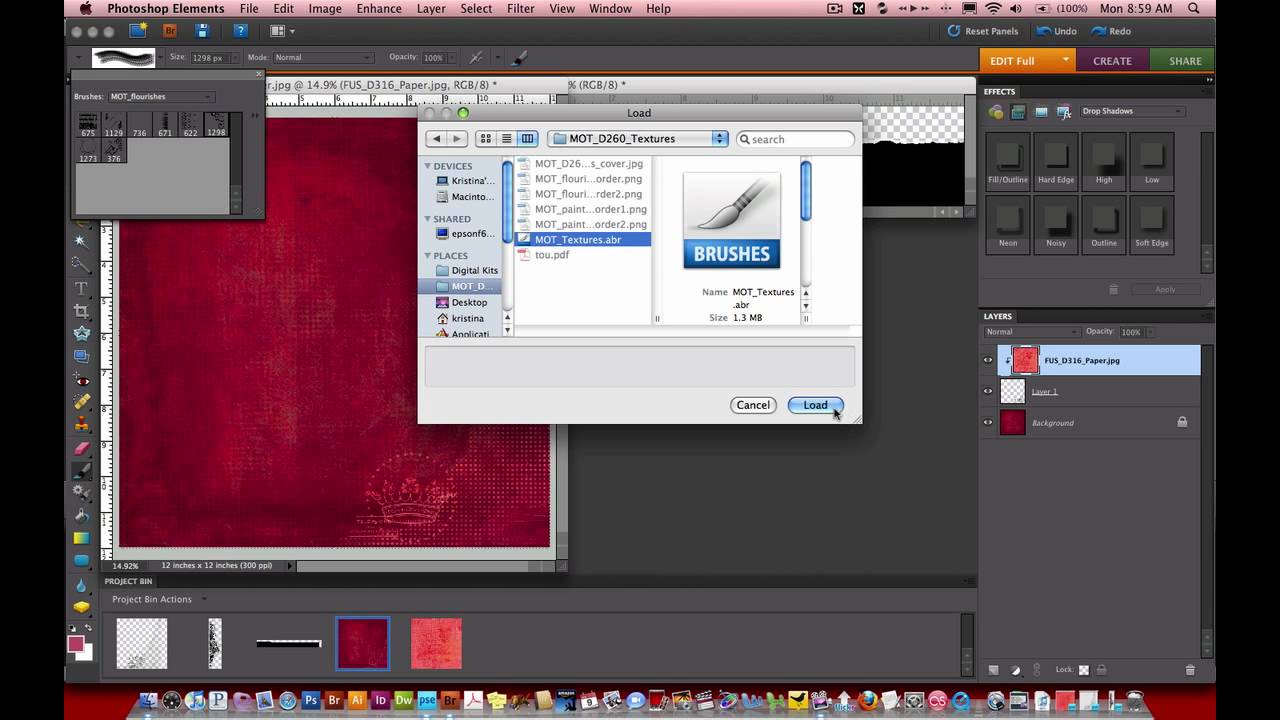Image resolution: width=1280 pixels, height=720 pixels.
Task: Open the layer blend mode Normal dropdown
Action: [1032, 332]
